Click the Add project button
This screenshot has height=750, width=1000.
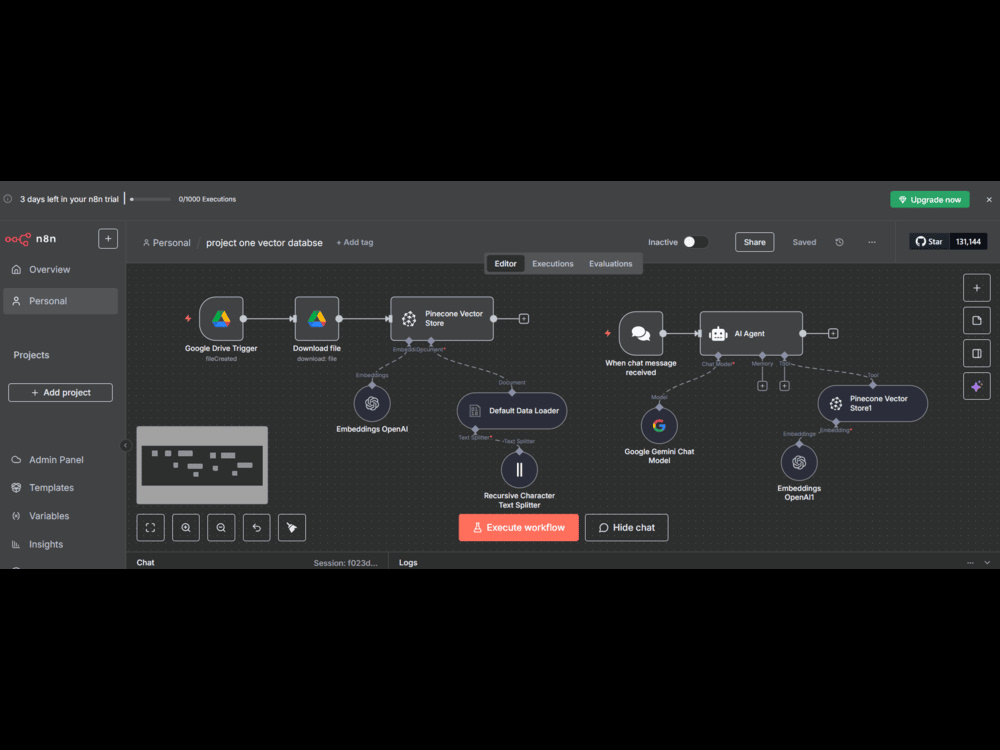point(61,392)
